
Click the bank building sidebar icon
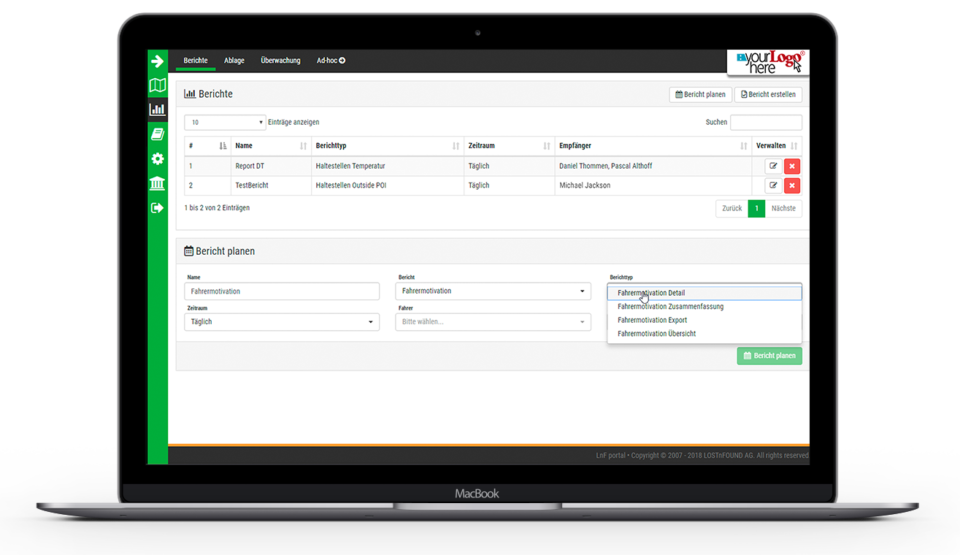pyautogui.click(x=157, y=184)
